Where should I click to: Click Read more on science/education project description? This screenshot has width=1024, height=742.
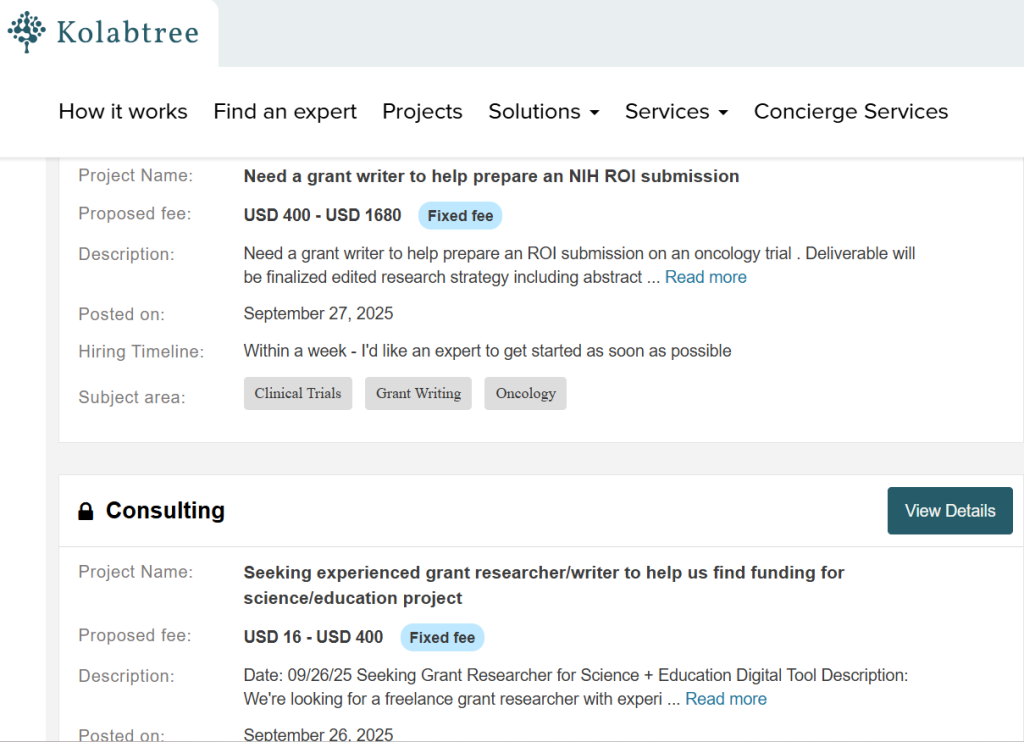[x=726, y=698]
